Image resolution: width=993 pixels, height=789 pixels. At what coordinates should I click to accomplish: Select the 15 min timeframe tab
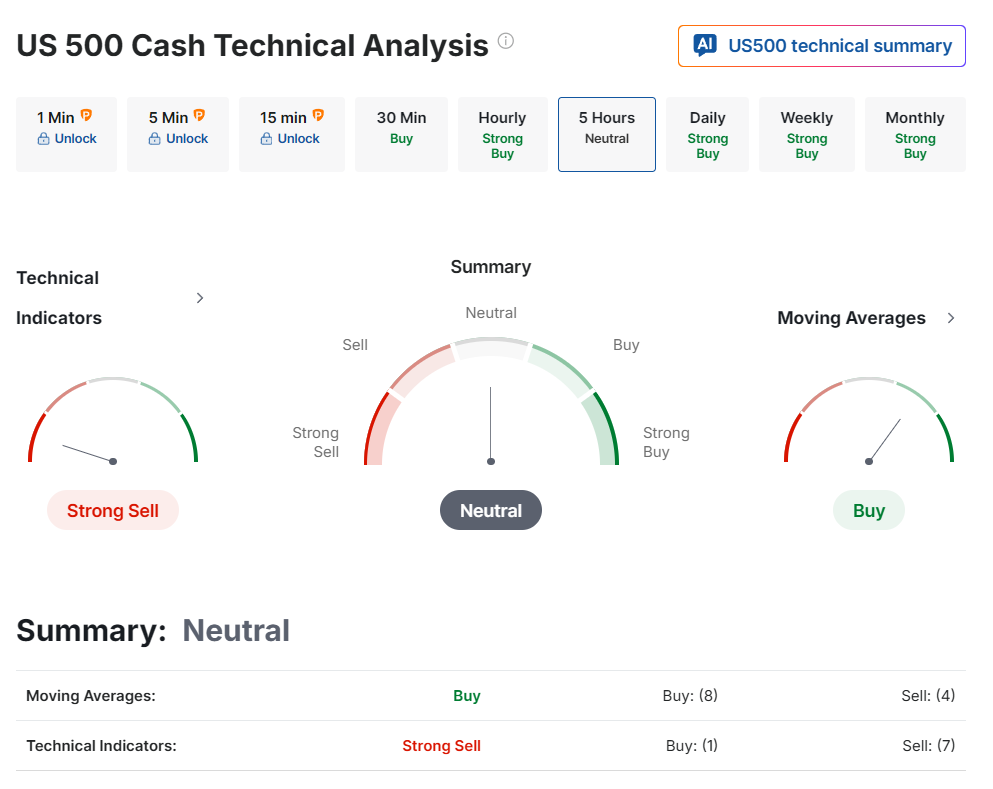pos(292,134)
